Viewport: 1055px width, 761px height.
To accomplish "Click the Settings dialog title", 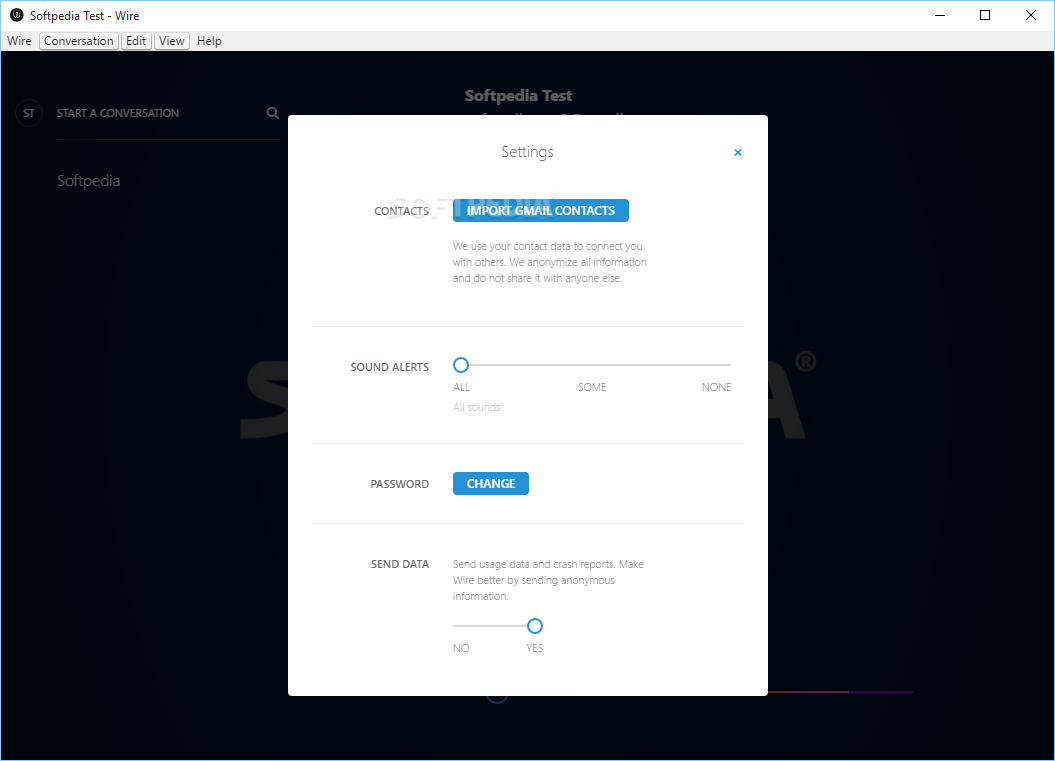I will coord(528,152).
